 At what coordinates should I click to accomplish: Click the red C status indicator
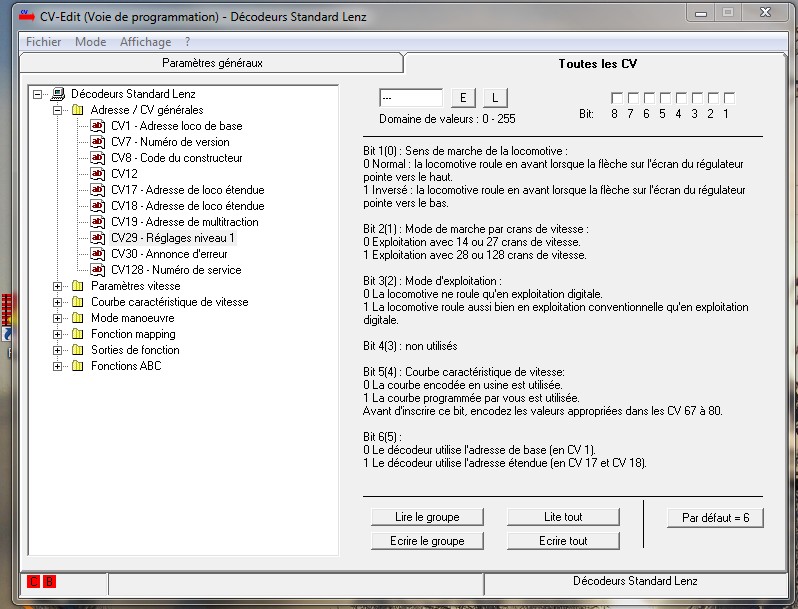click(x=34, y=582)
